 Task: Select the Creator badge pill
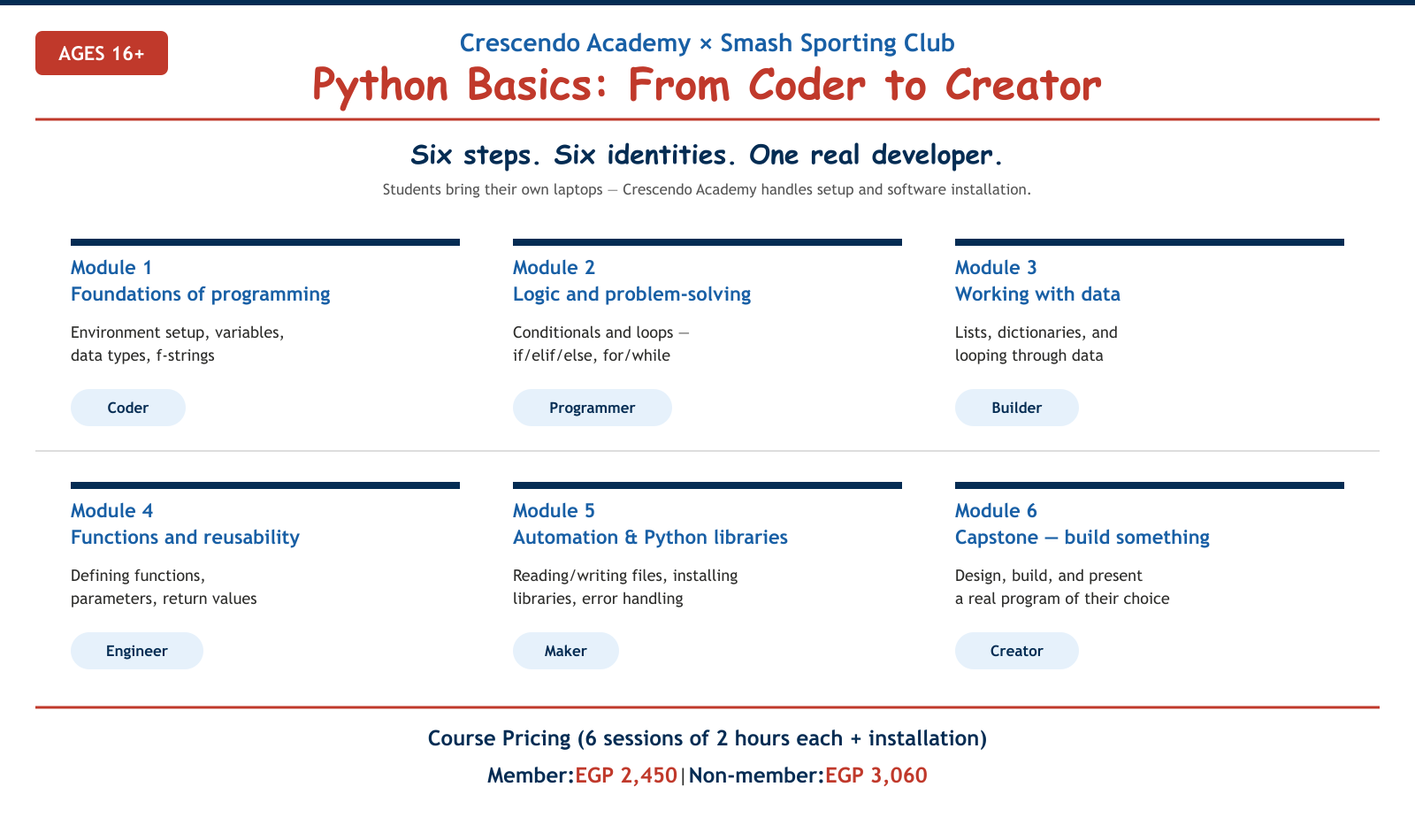pyautogui.click(x=1017, y=651)
